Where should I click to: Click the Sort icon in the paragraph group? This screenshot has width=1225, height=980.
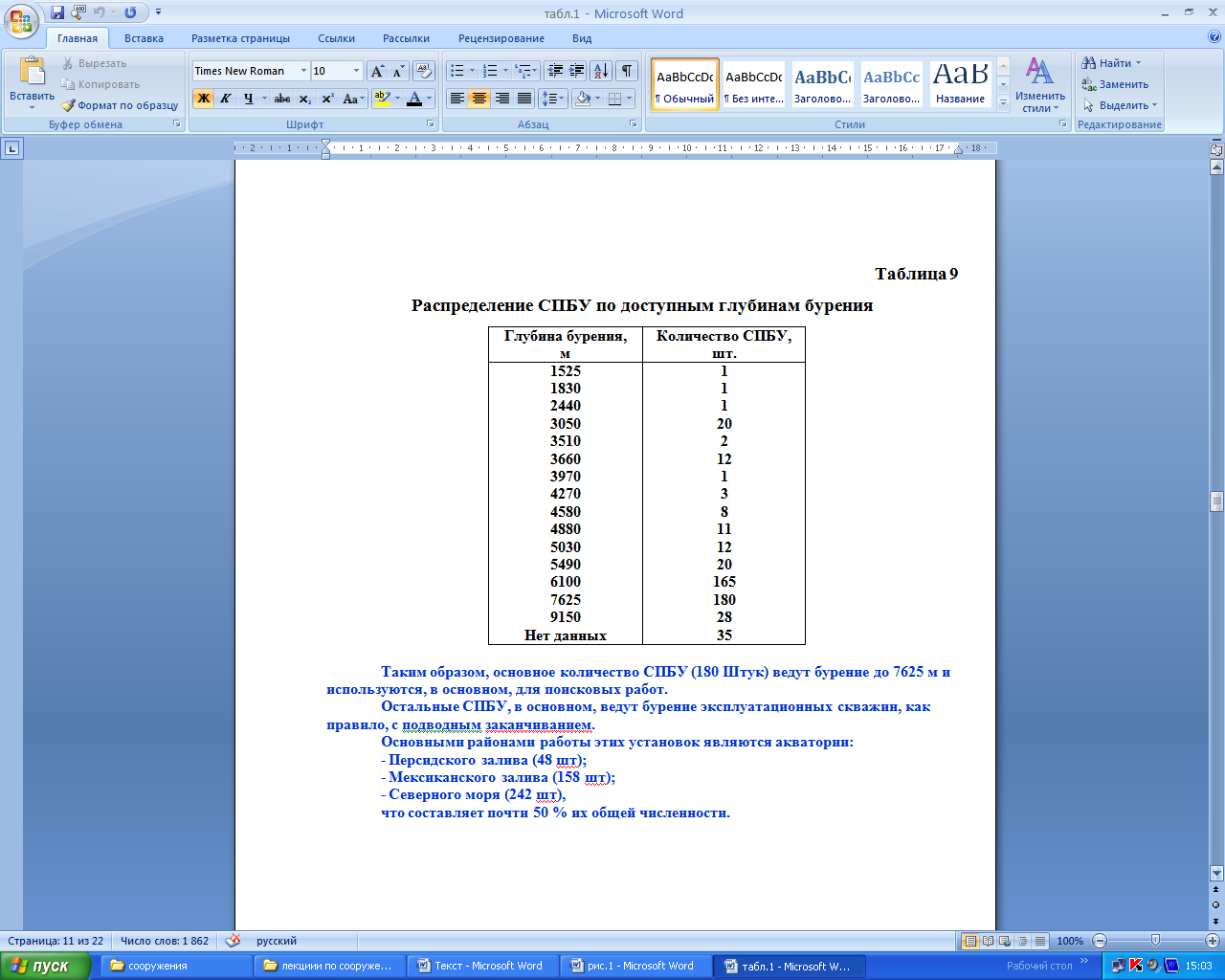pyautogui.click(x=600, y=71)
